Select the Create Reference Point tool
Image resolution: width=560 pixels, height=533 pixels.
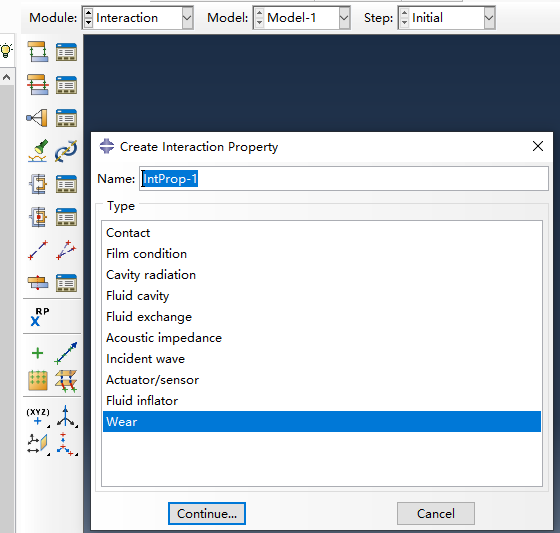coord(39,317)
